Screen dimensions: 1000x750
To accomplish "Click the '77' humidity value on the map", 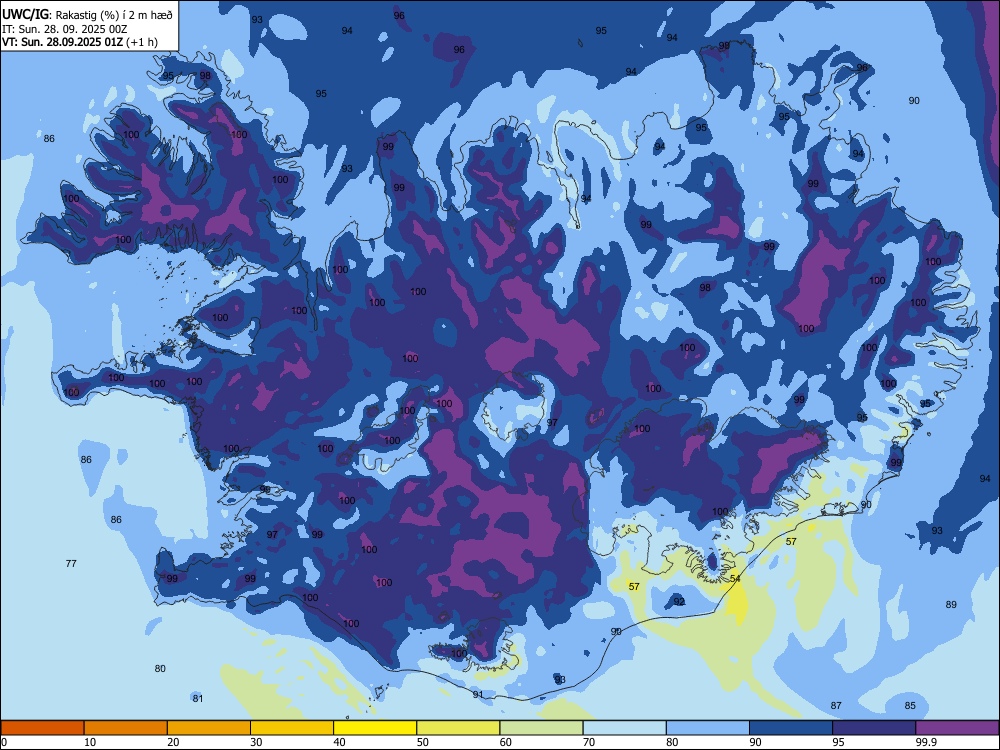I will 71,563.
